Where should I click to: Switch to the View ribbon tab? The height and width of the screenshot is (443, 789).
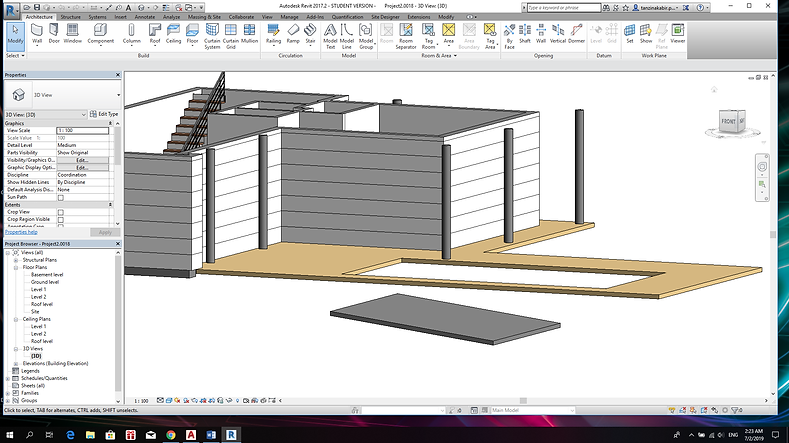click(267, 17)
